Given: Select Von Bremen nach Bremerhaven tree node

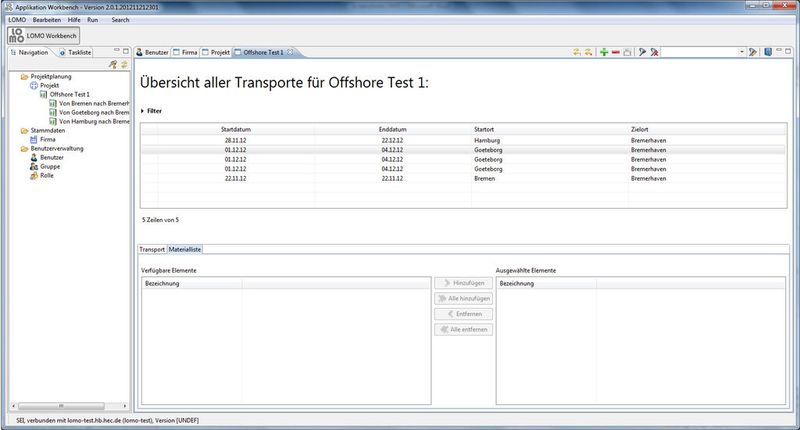Looking at the screenshot, I should (93, 104).
